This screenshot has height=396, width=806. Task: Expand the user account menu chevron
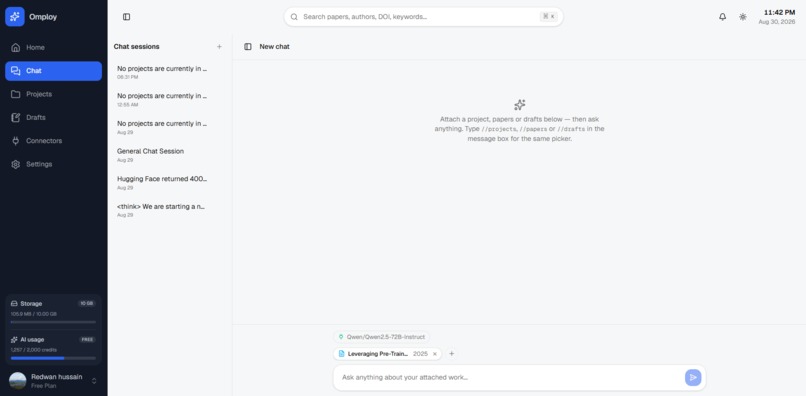[94, 381]
